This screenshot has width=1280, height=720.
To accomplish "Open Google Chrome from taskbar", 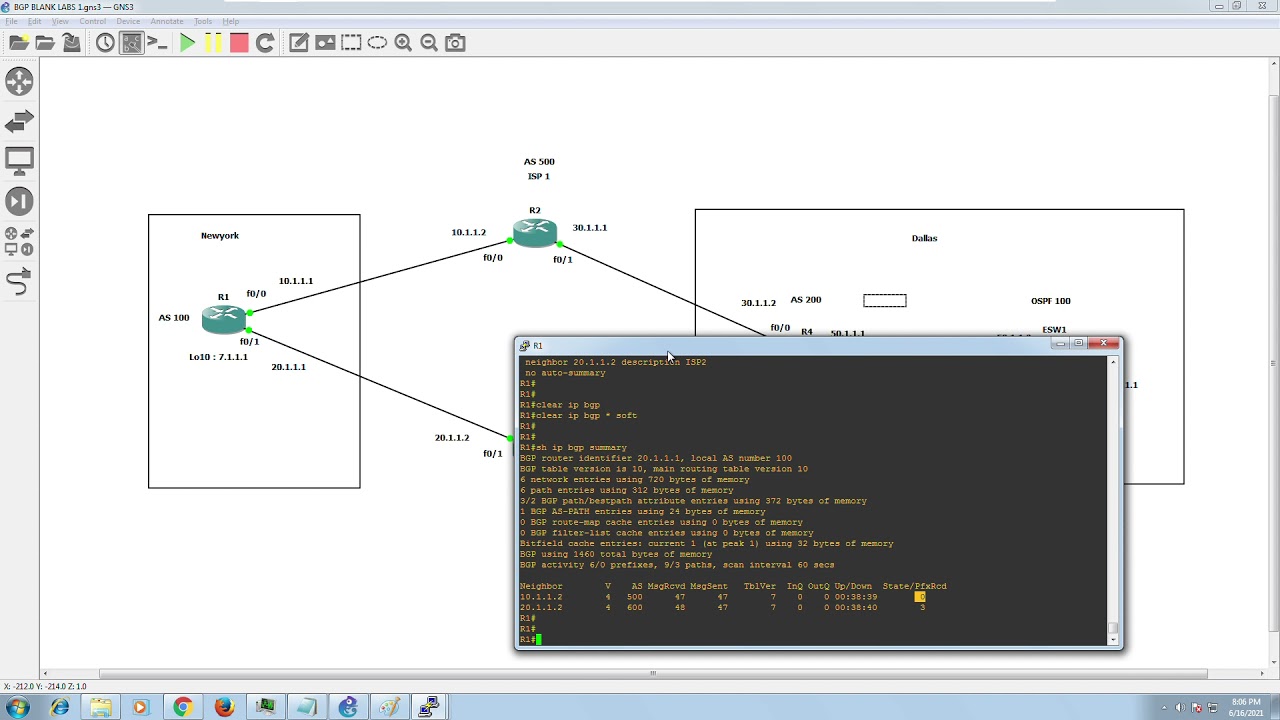I will pyautogui.click(x=182, y=708).
